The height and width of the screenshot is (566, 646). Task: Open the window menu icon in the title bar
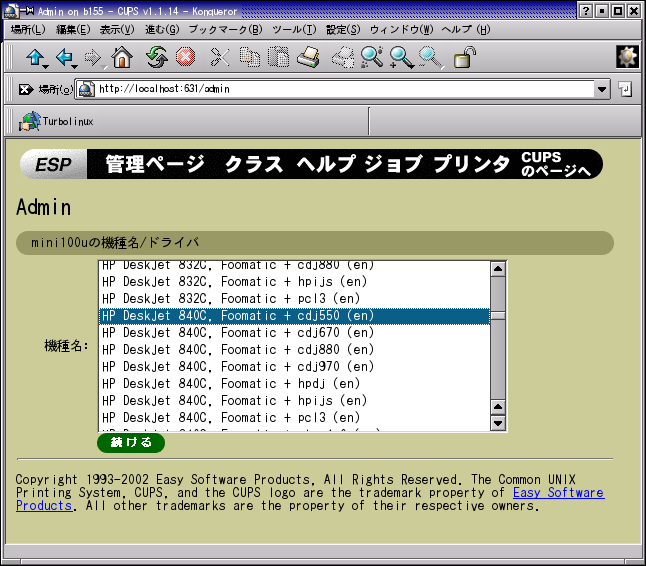(12, 11)
